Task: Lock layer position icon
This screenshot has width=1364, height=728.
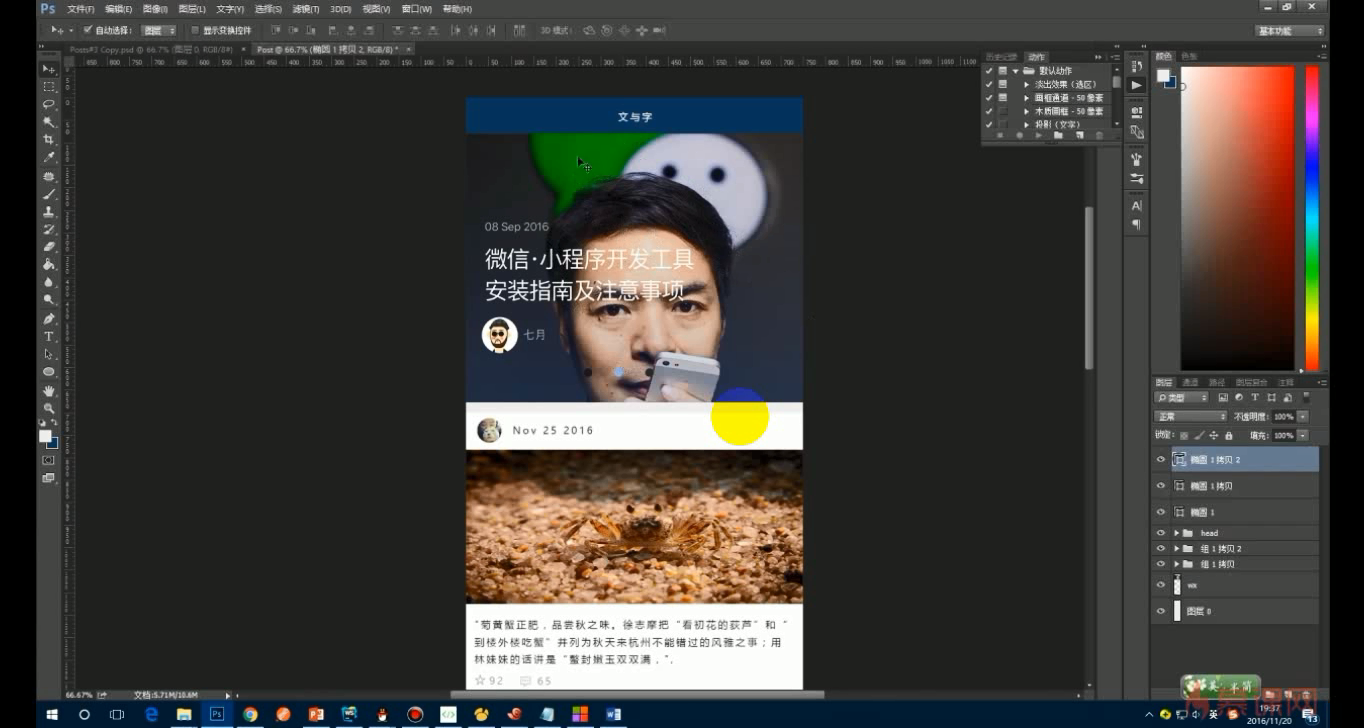Action: [1214, 436]
